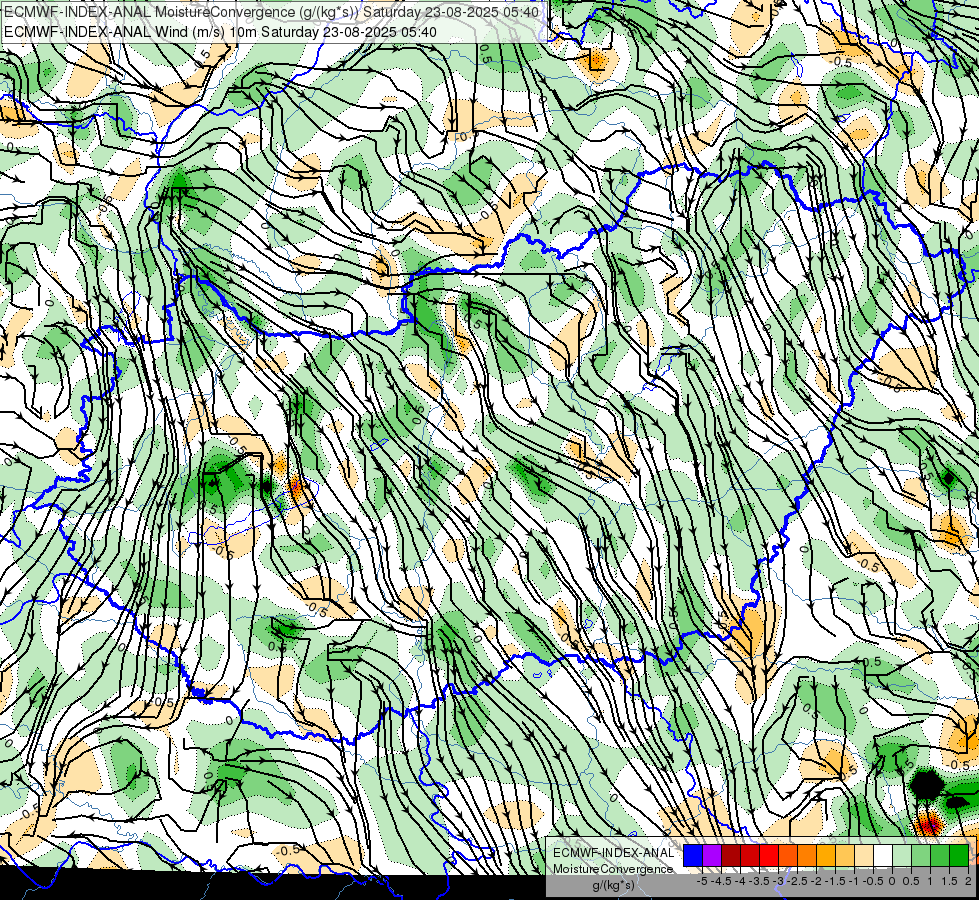Click the -2.5 tick label on legend scale
Screen dimensions: 979x900
point(797,881)
